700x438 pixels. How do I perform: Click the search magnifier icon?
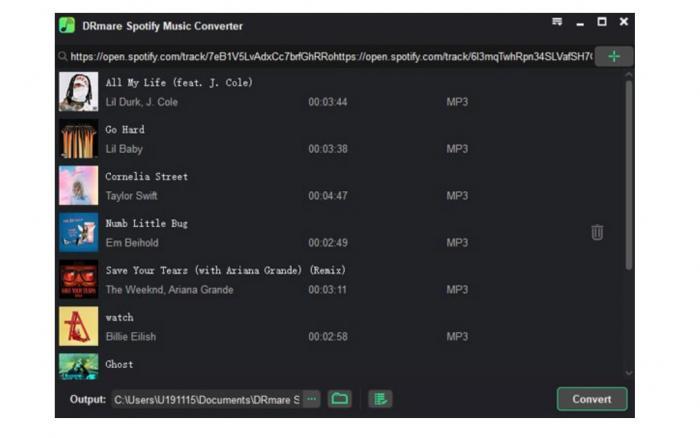click(62, 56)
